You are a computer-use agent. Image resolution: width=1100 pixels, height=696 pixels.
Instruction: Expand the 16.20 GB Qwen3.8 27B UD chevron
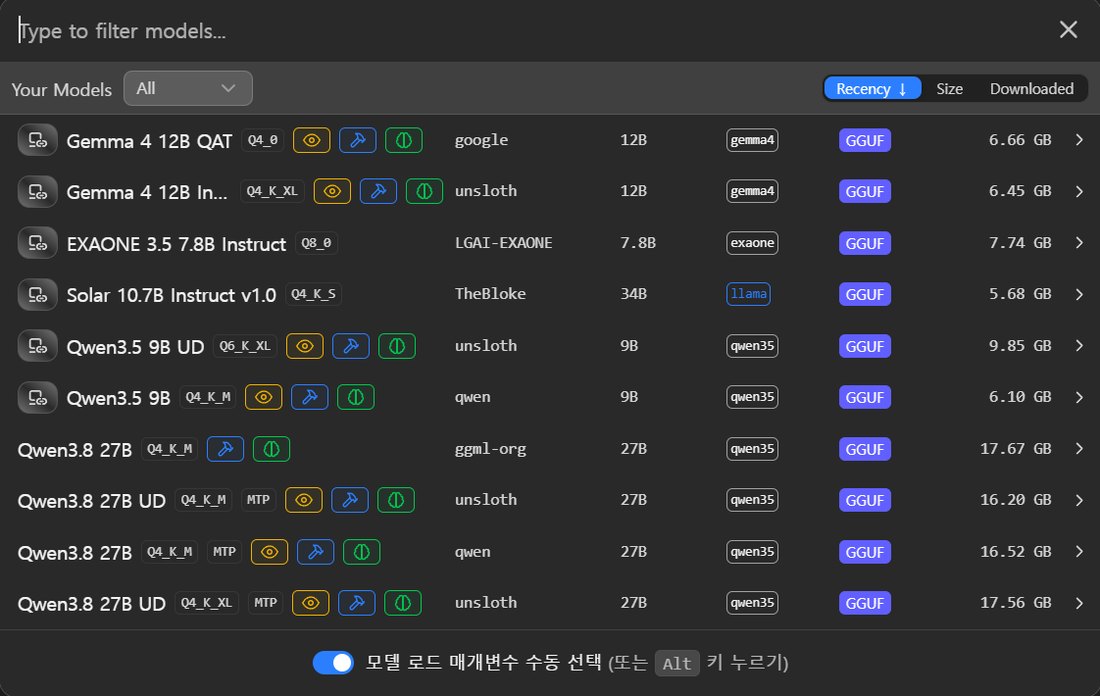coord(1079,500)
